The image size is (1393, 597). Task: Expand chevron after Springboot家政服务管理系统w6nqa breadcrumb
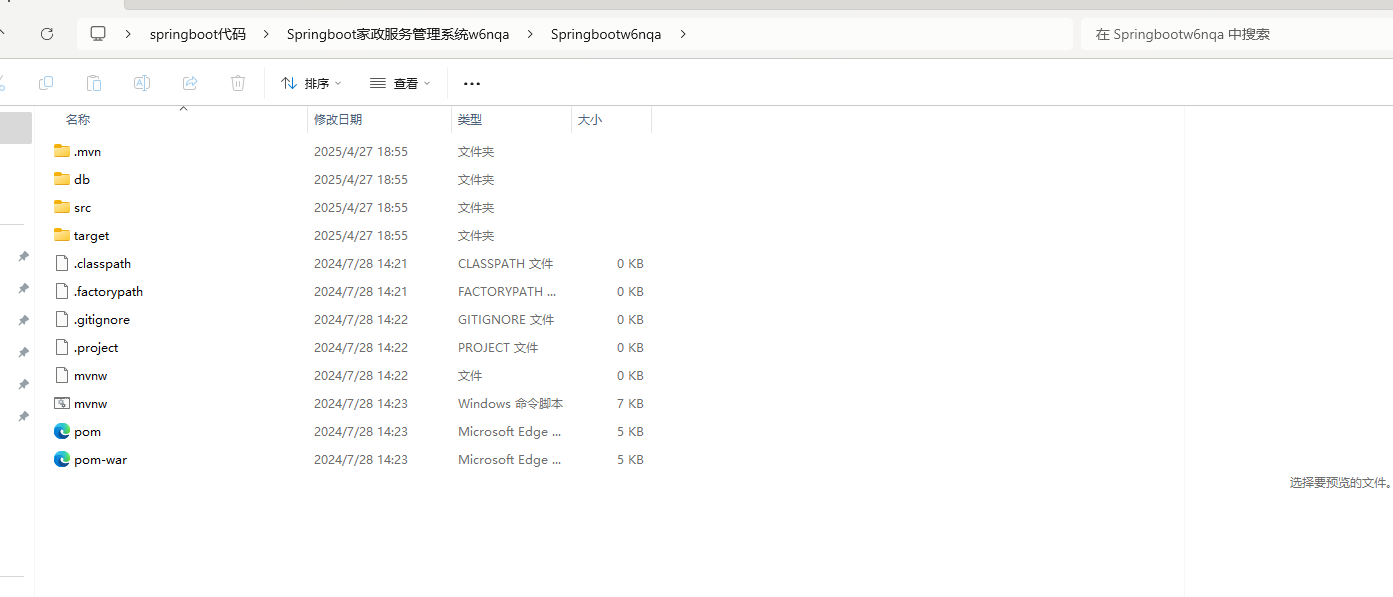[x=530, y=34]
